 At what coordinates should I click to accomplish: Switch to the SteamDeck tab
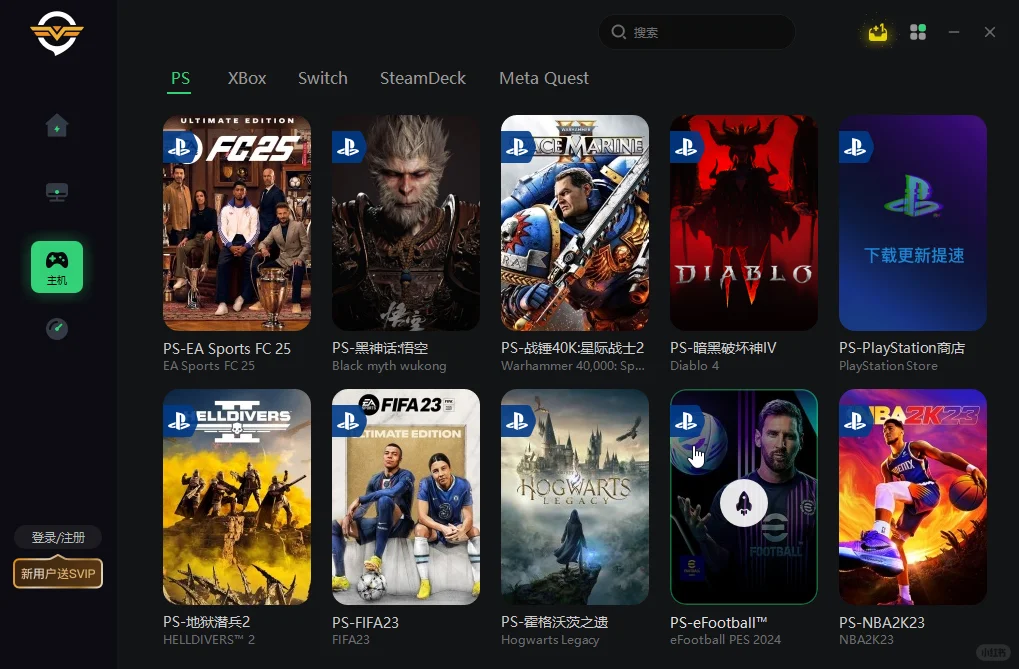point(423,79)
